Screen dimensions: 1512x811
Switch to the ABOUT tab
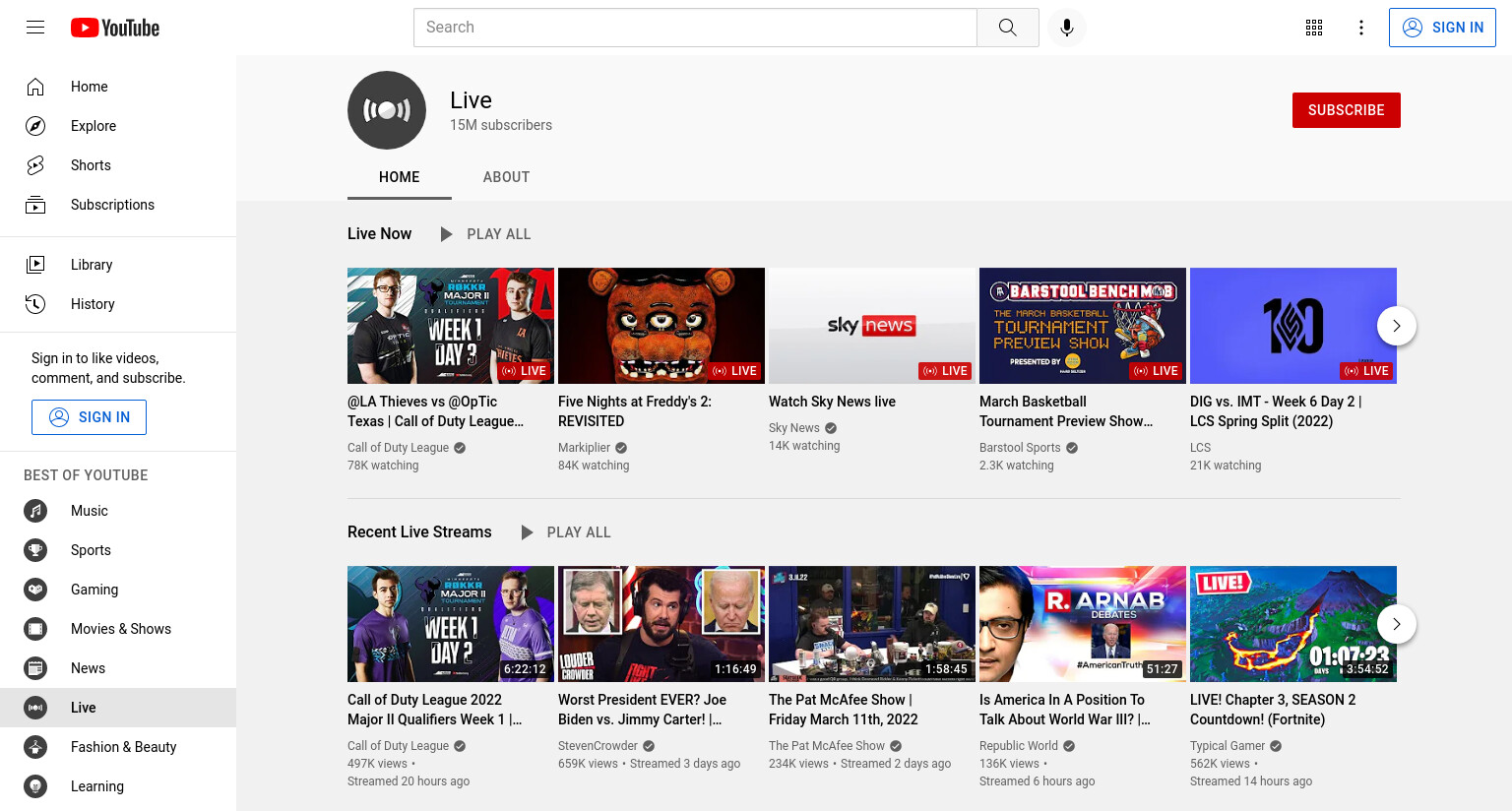[x=506, y=177]
